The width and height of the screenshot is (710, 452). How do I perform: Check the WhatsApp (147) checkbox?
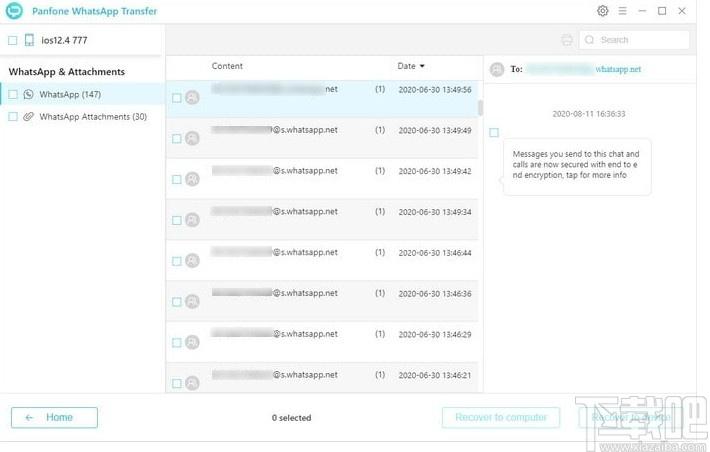13,94
